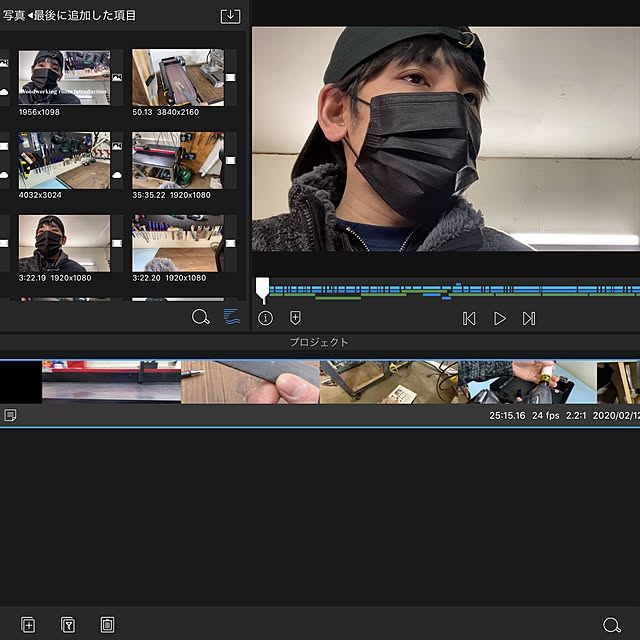640x640 pixels.
Task: Click the playhead on the mini timeline
Action: (262, 289)
